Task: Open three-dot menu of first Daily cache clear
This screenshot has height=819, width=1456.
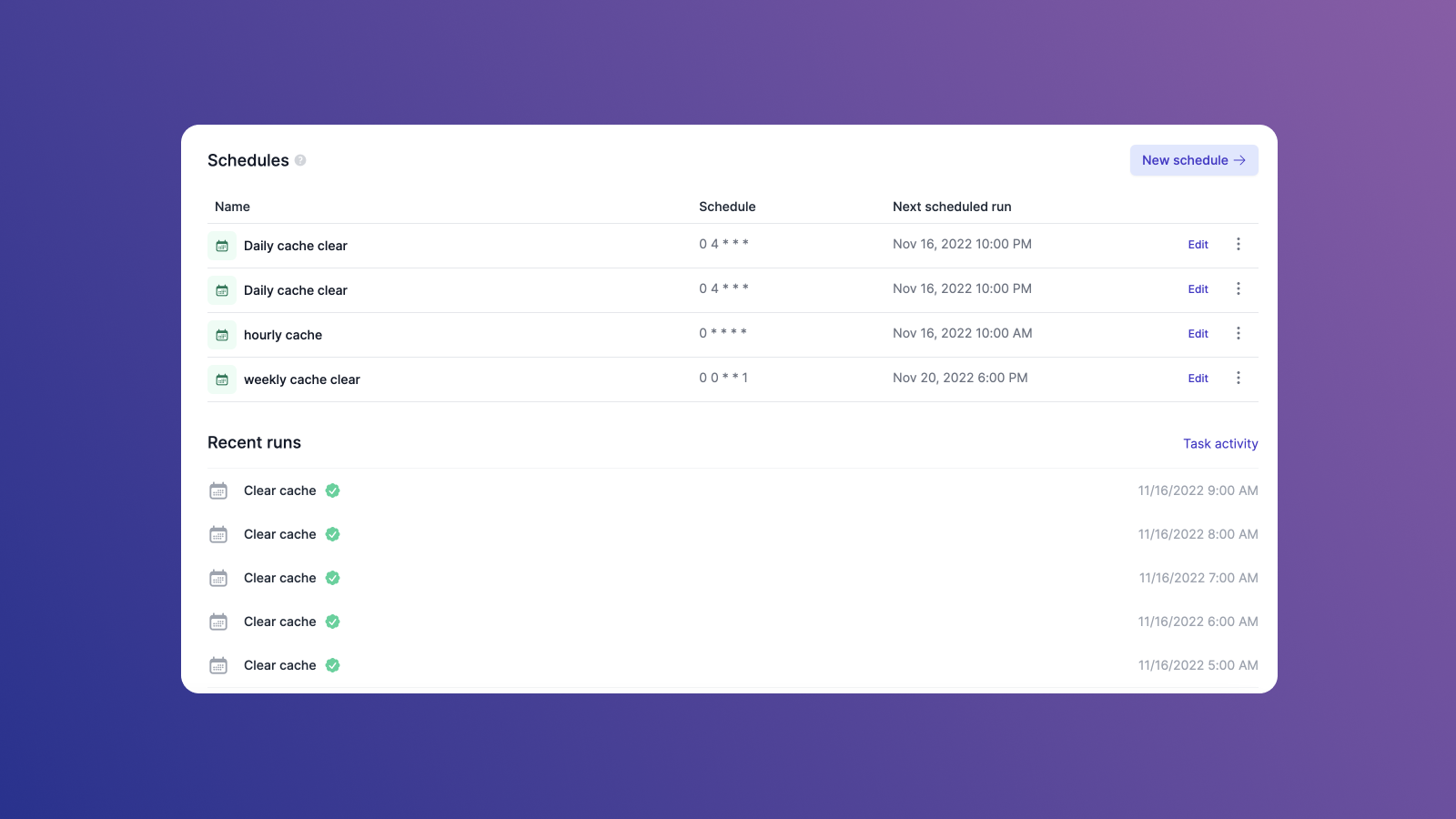Action: coord(1238,244)
